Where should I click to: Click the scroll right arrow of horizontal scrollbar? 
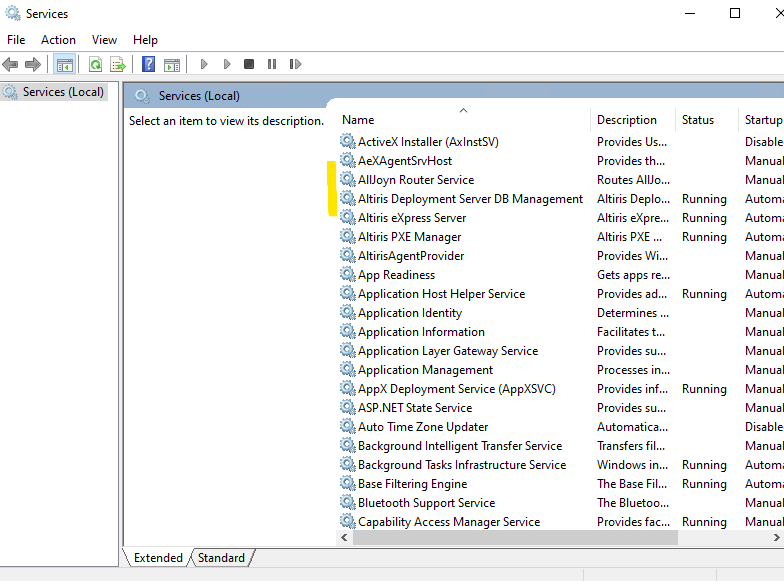[x=776, y=538]
